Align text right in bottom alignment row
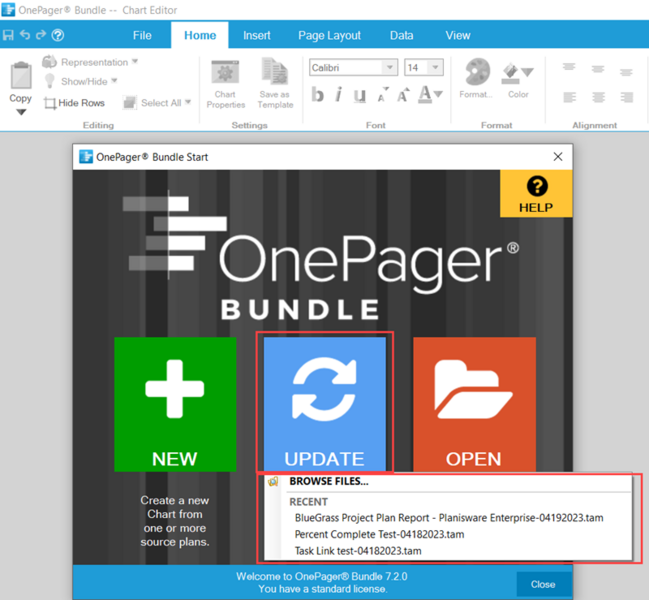 coord(626,97)
